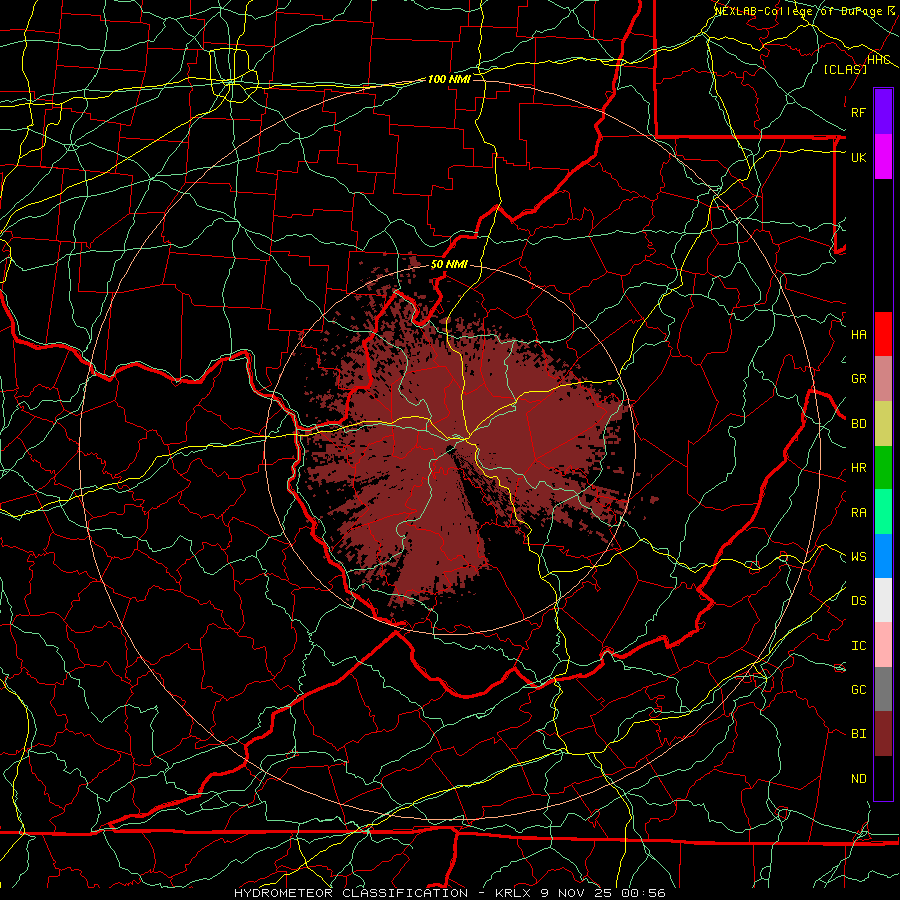
Task: Click the BI legend label
Action: [858, 734]
